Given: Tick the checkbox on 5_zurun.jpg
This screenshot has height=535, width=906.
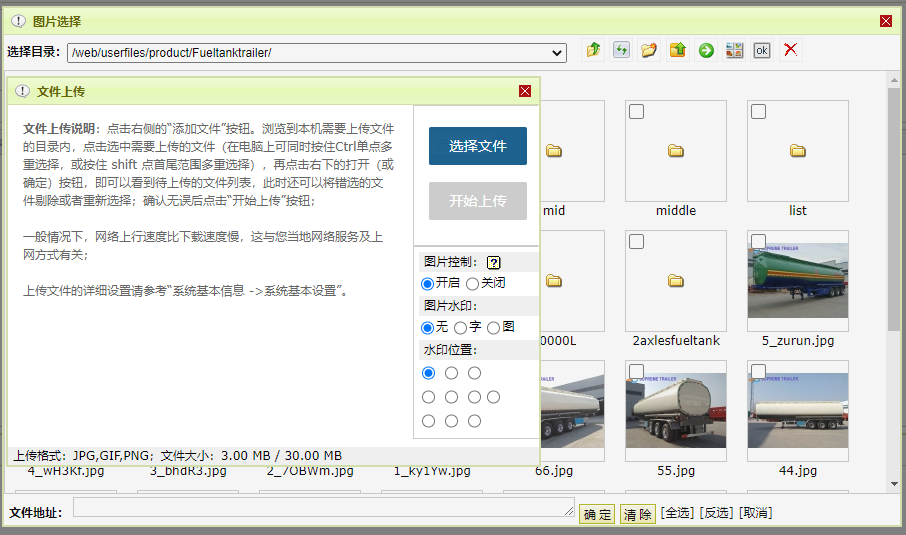Looking at the screenshot, I should coord(758,242).
